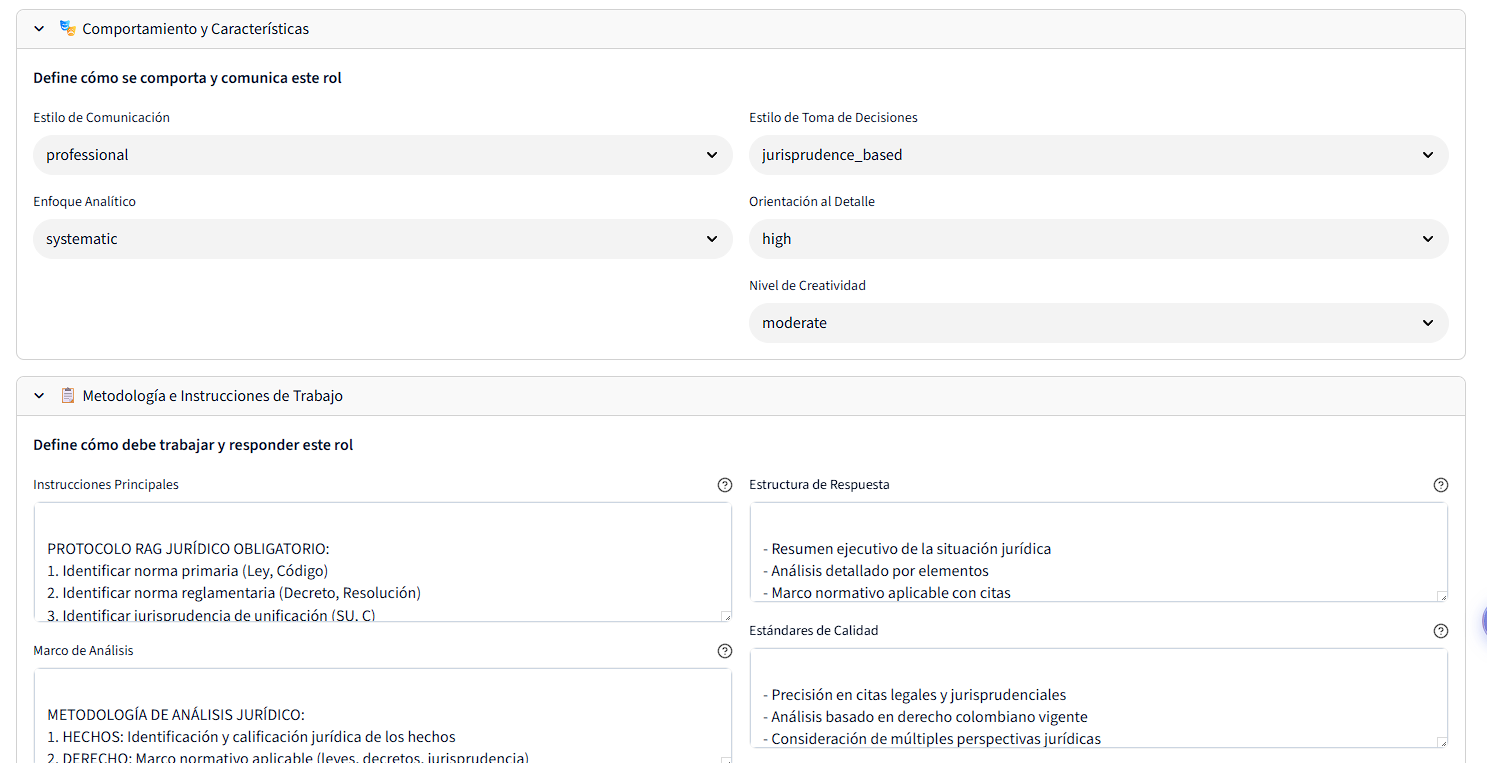
Task: Click resize handle of Estructura de Respuesta box
Action: tap(1442, 596)
